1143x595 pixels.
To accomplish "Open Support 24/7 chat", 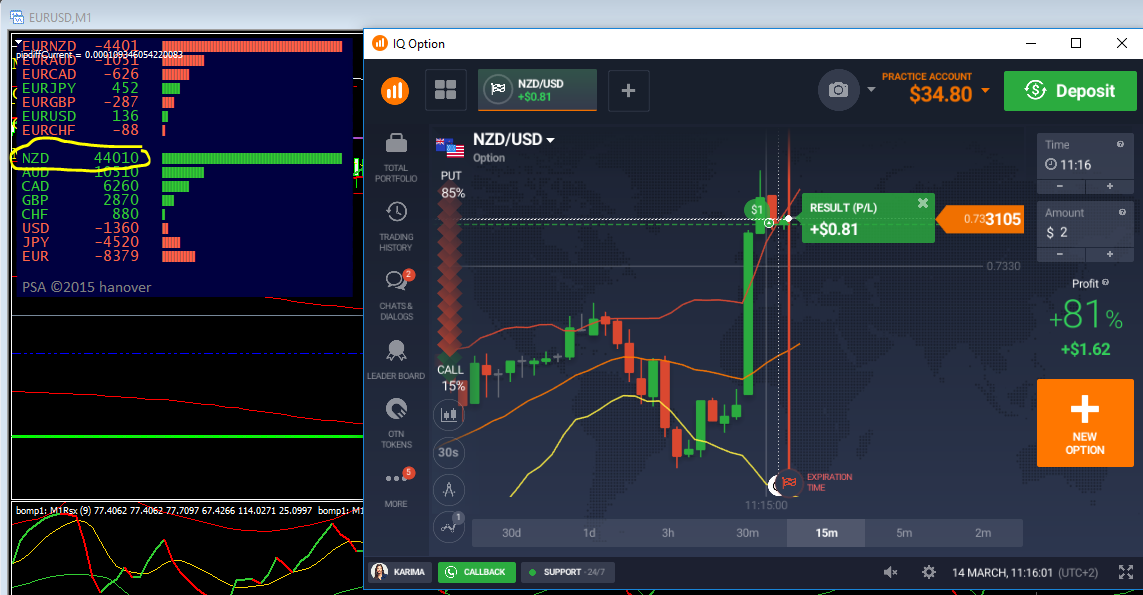I will point(568,572).
